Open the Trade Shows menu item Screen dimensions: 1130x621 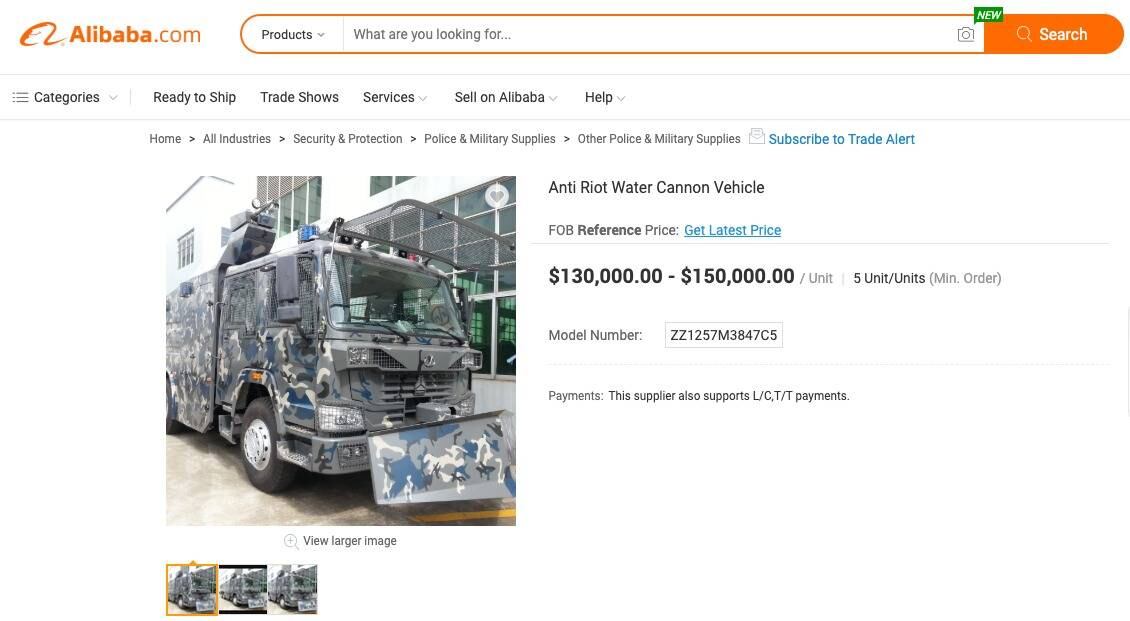[299, 97]
